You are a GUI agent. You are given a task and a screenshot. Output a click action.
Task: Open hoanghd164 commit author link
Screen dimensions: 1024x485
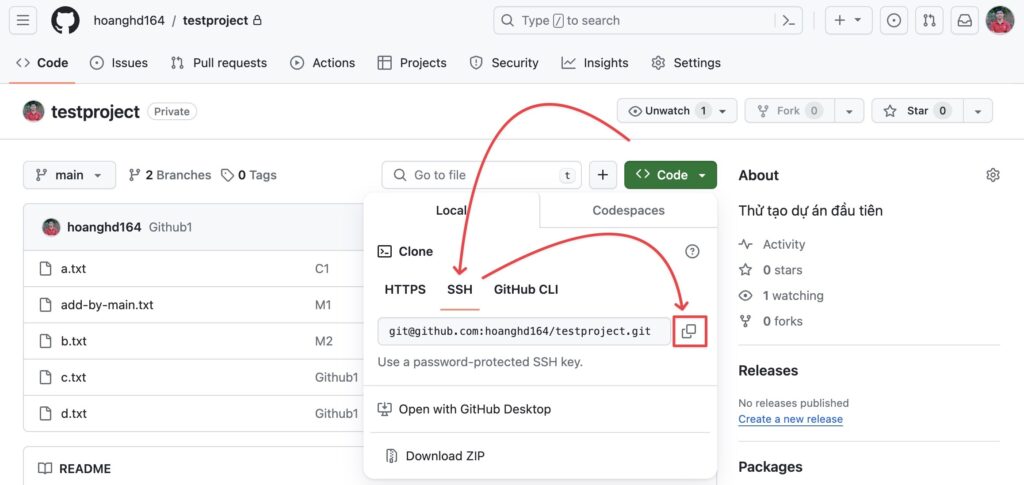click(104, 227)
